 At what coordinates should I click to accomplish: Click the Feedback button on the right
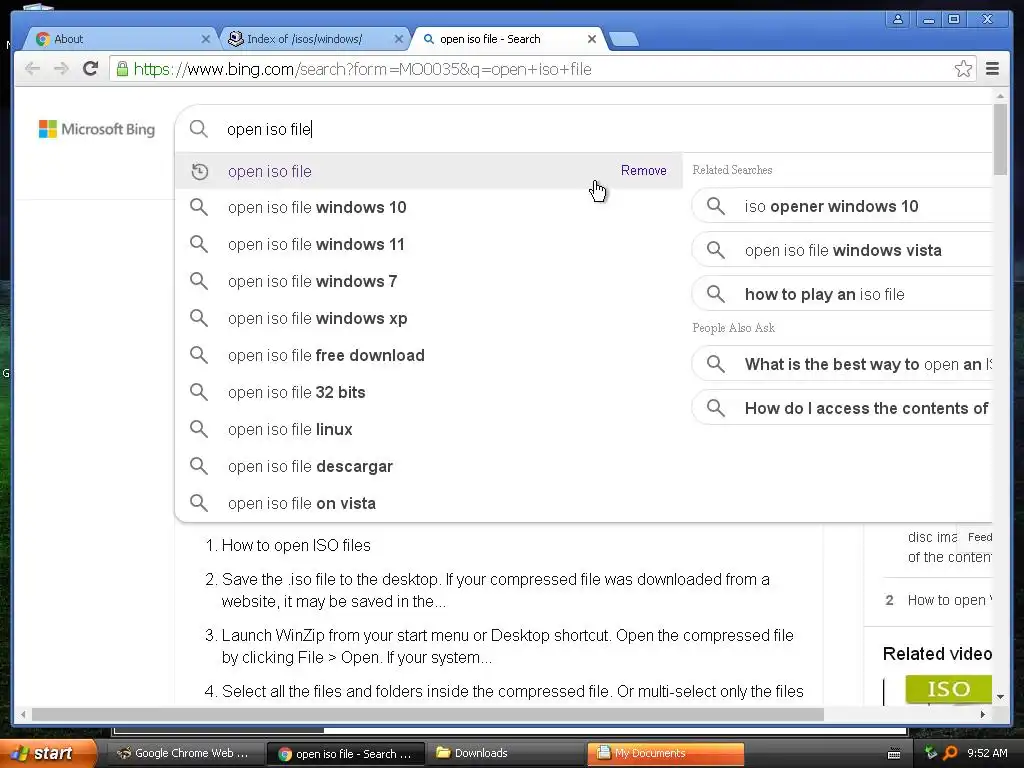coord(976,537)
